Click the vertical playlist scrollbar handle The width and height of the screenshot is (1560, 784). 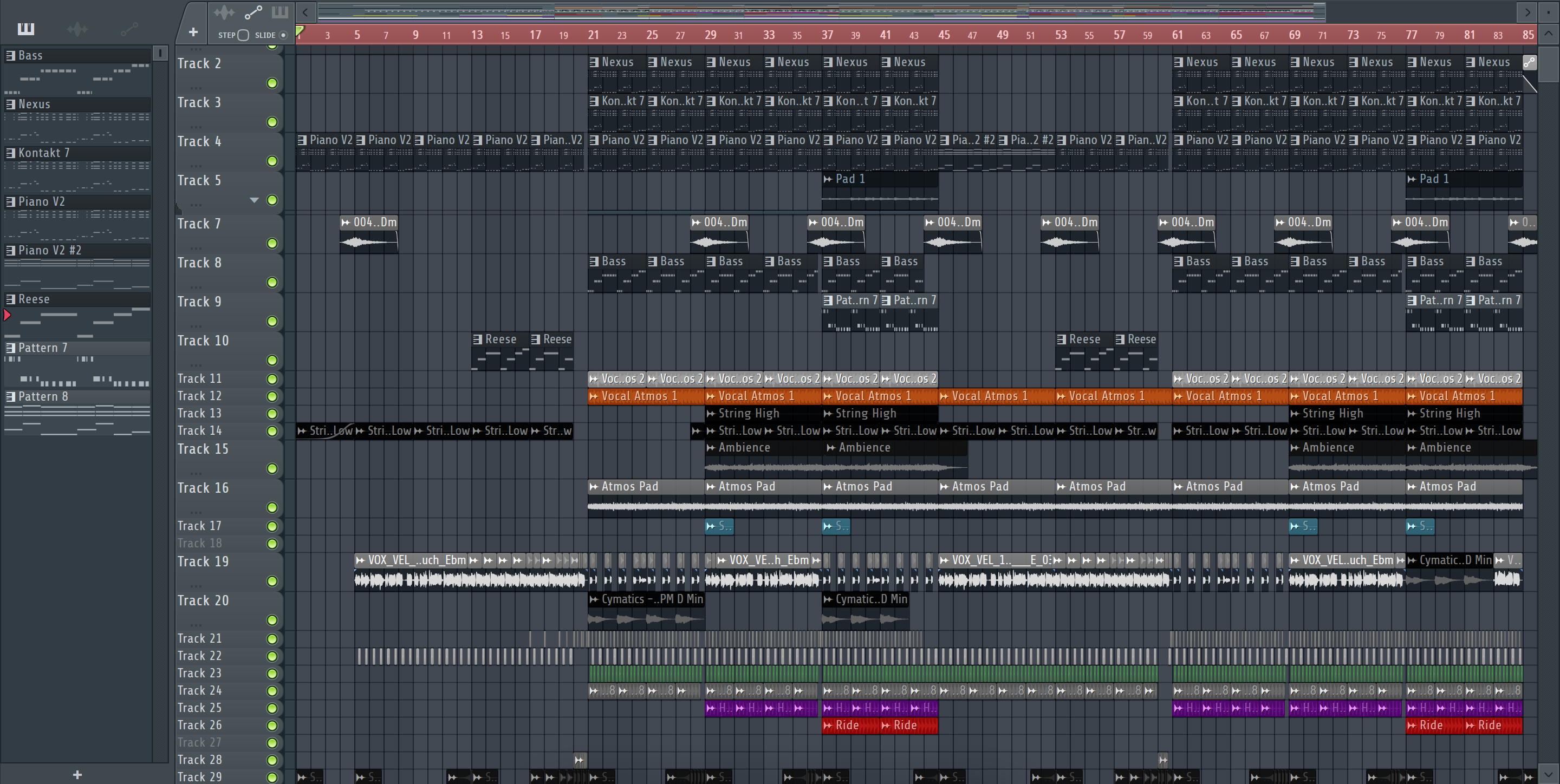click(x=1548, y=64)
